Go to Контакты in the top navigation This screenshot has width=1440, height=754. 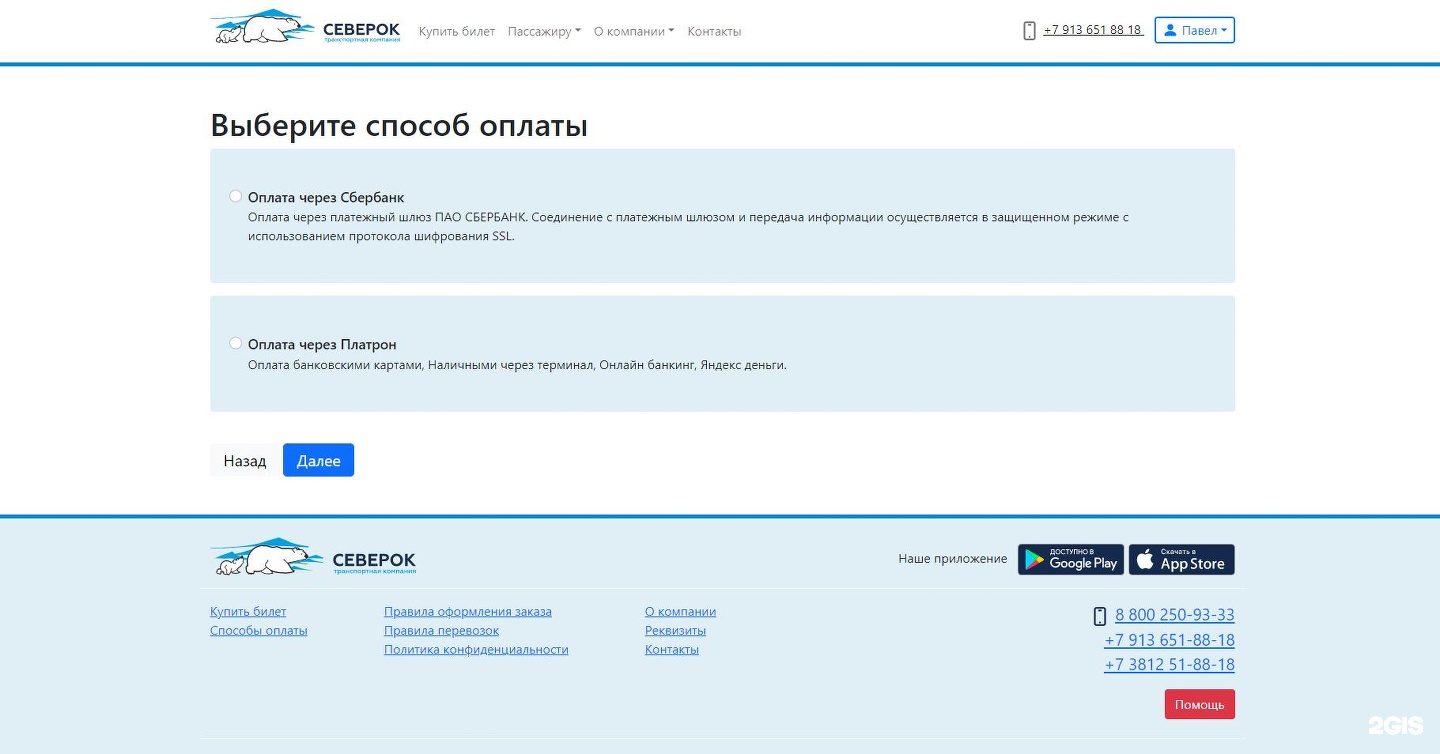click(714, 31)
